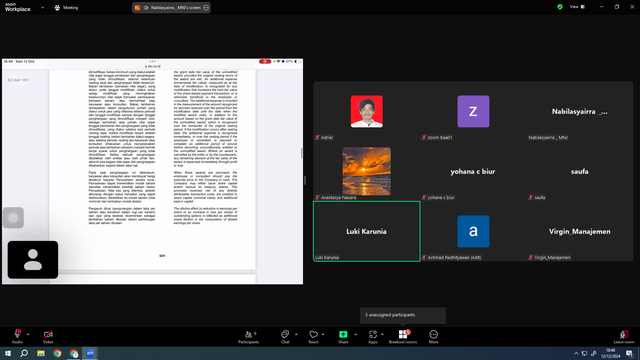The width and height of the screenshot is (640, 360).
Task: Open the Chat panel
Action: [285, 336]
